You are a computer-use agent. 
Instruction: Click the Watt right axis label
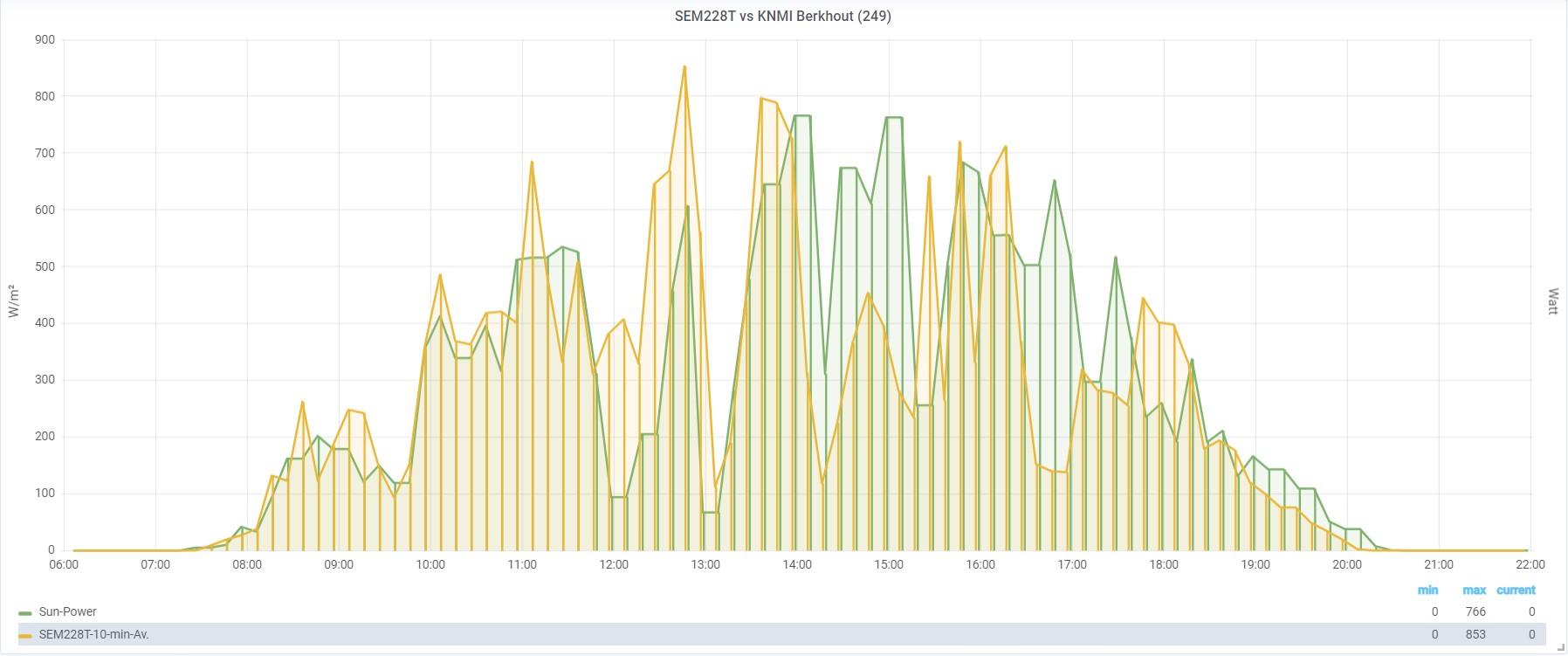click(x=1553, y=300)
